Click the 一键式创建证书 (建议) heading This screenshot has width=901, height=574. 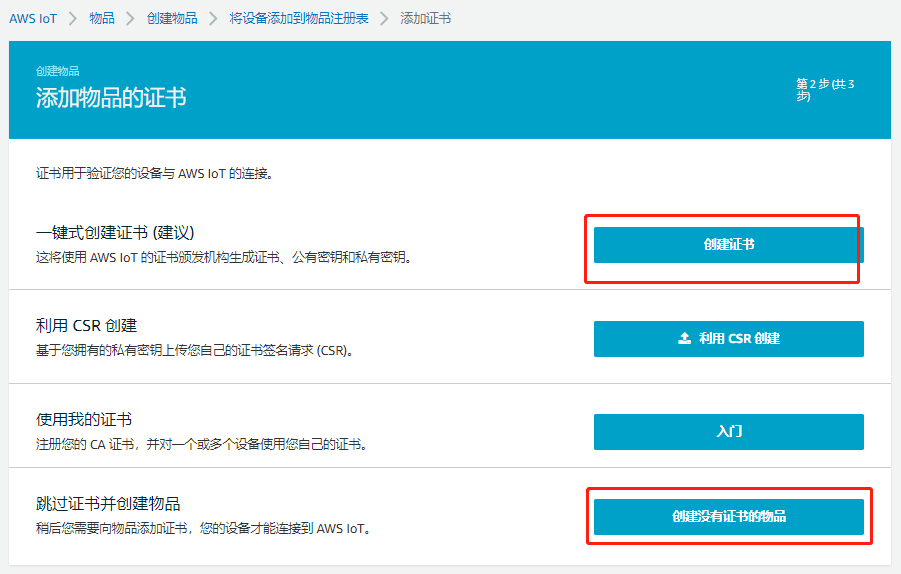[x=114, y=233]
